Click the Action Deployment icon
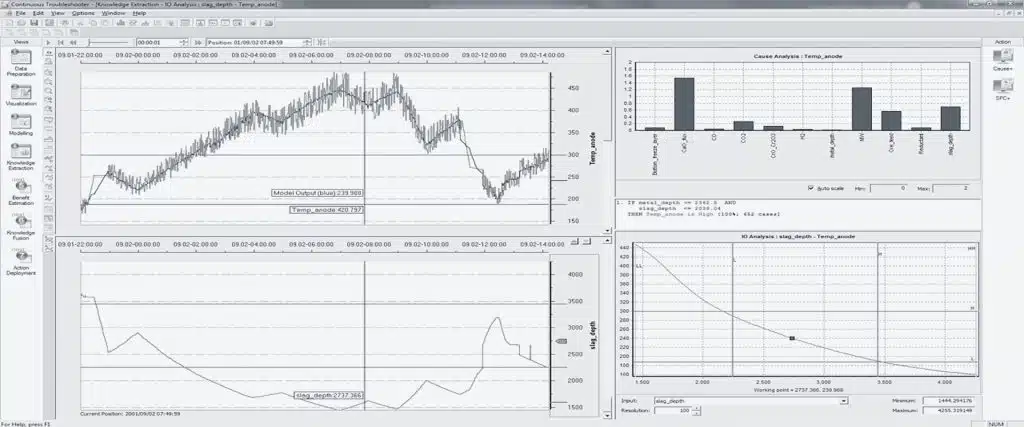Image resolution: width=1024 pixels, height=427 pixels. click(20, 260)
